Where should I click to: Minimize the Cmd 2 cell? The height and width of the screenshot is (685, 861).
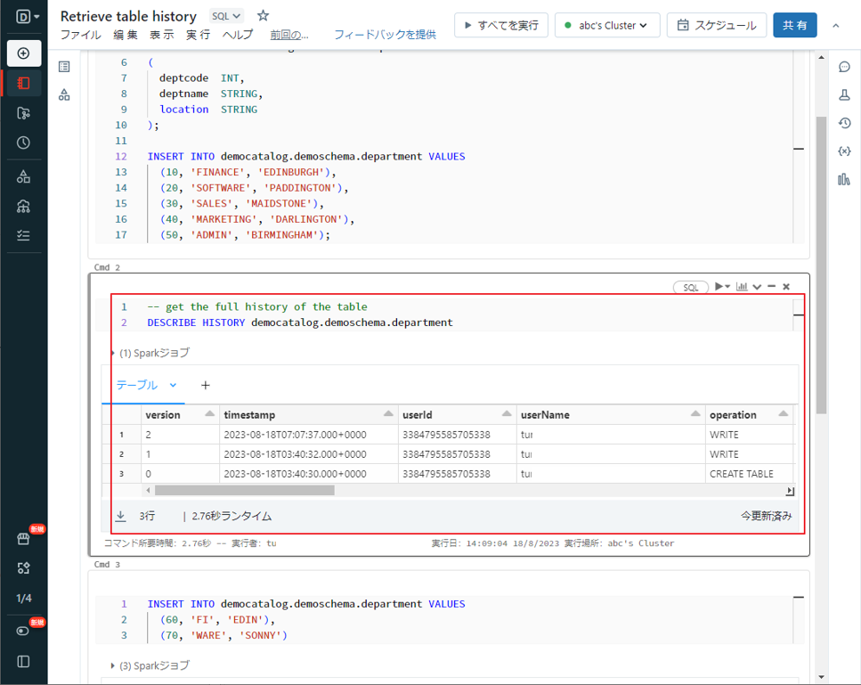point(772,287)
